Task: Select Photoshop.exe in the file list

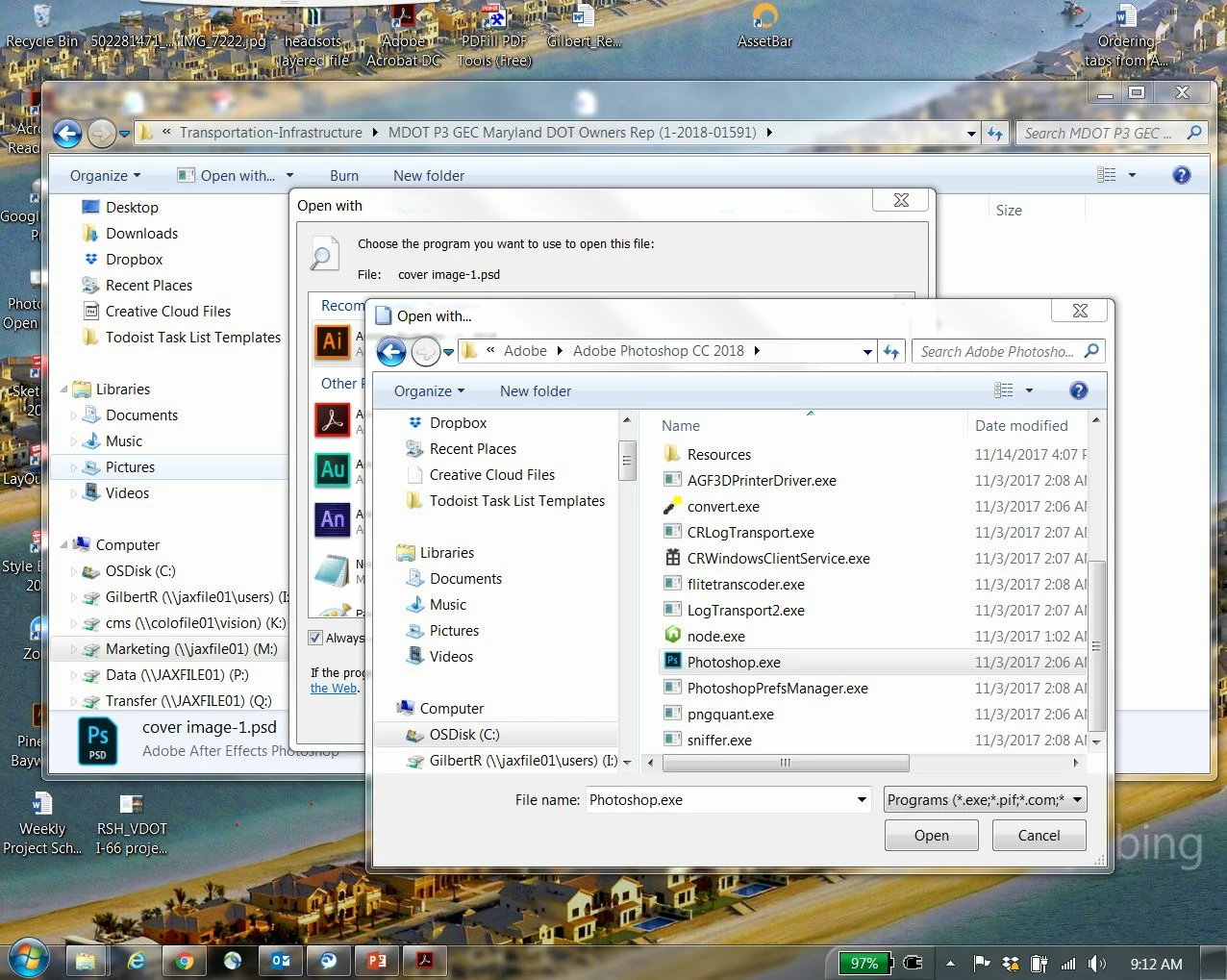Action: coord(733,663)
